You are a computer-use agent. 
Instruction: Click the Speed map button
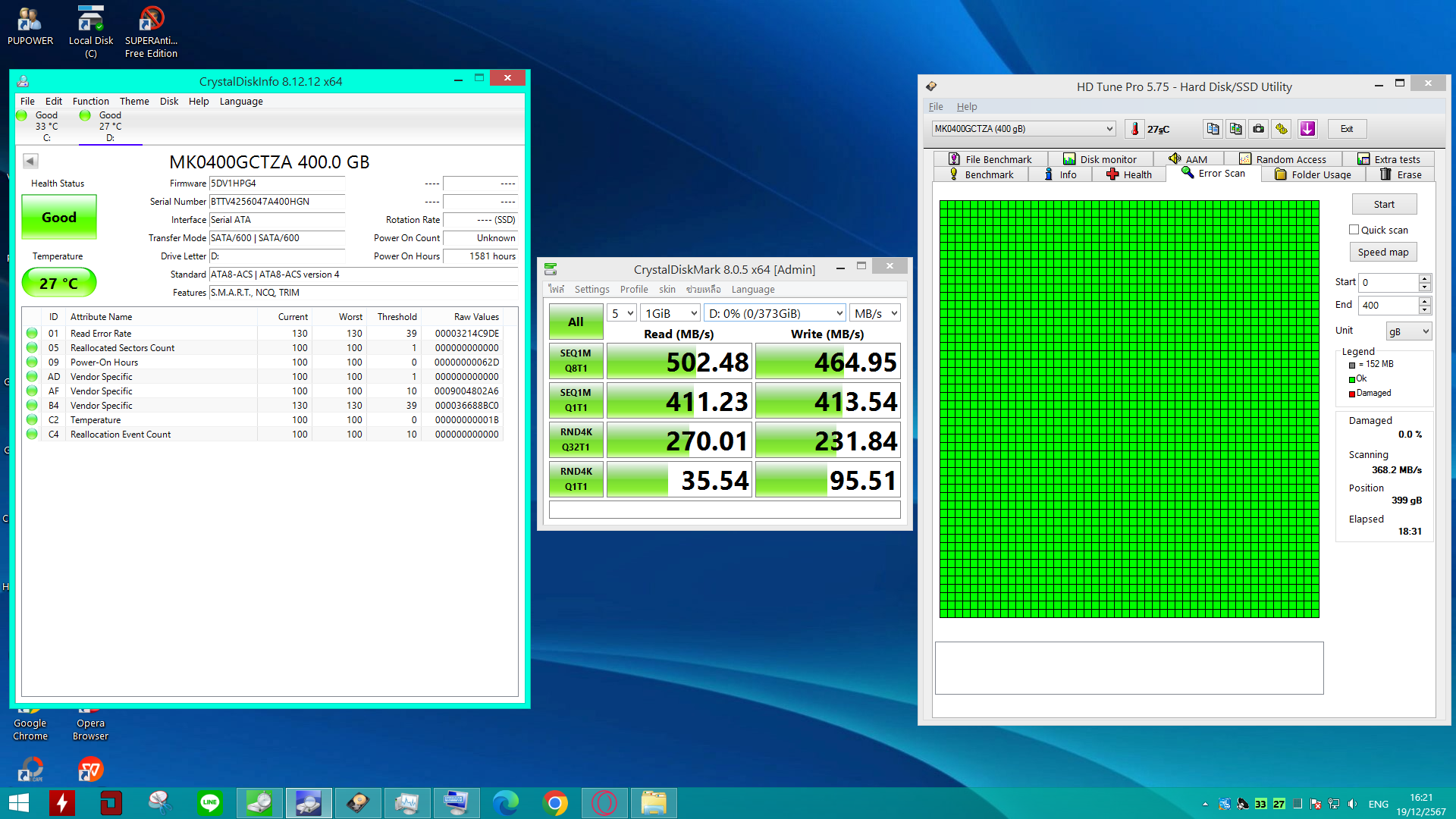[1382, 251]
